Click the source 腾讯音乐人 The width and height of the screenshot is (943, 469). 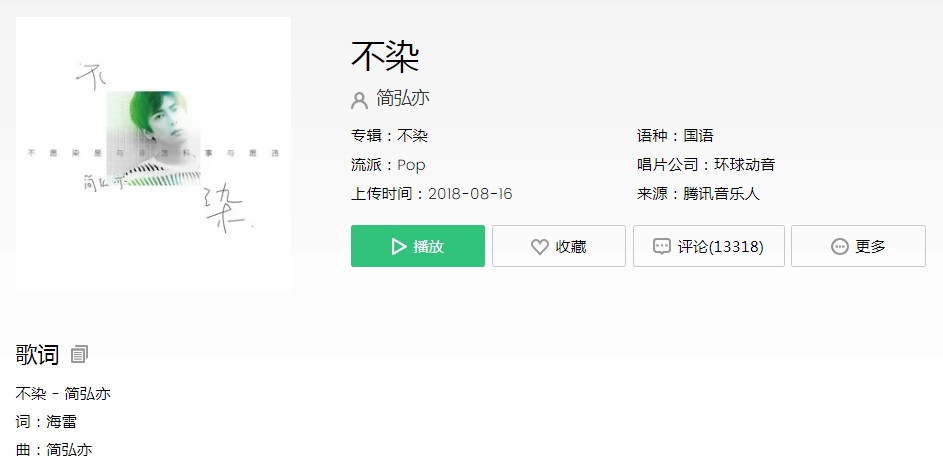pos(722,194)
